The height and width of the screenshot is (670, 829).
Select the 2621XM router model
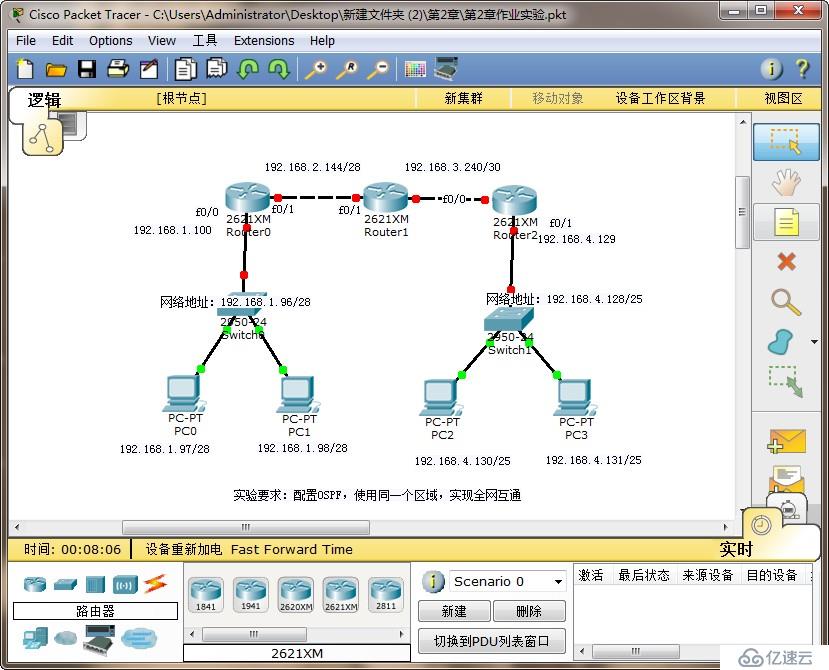coord(341,594)
